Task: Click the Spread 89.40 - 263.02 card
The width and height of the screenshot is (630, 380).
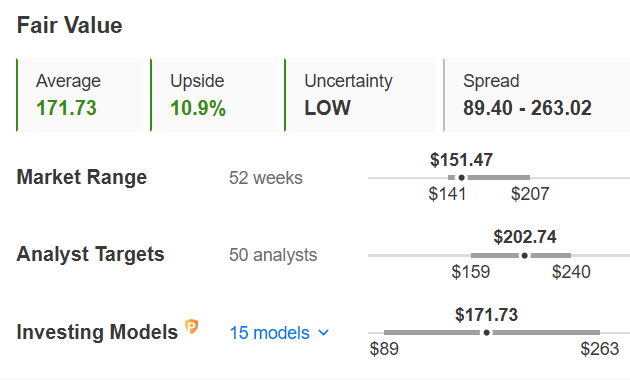Action: 537,95
